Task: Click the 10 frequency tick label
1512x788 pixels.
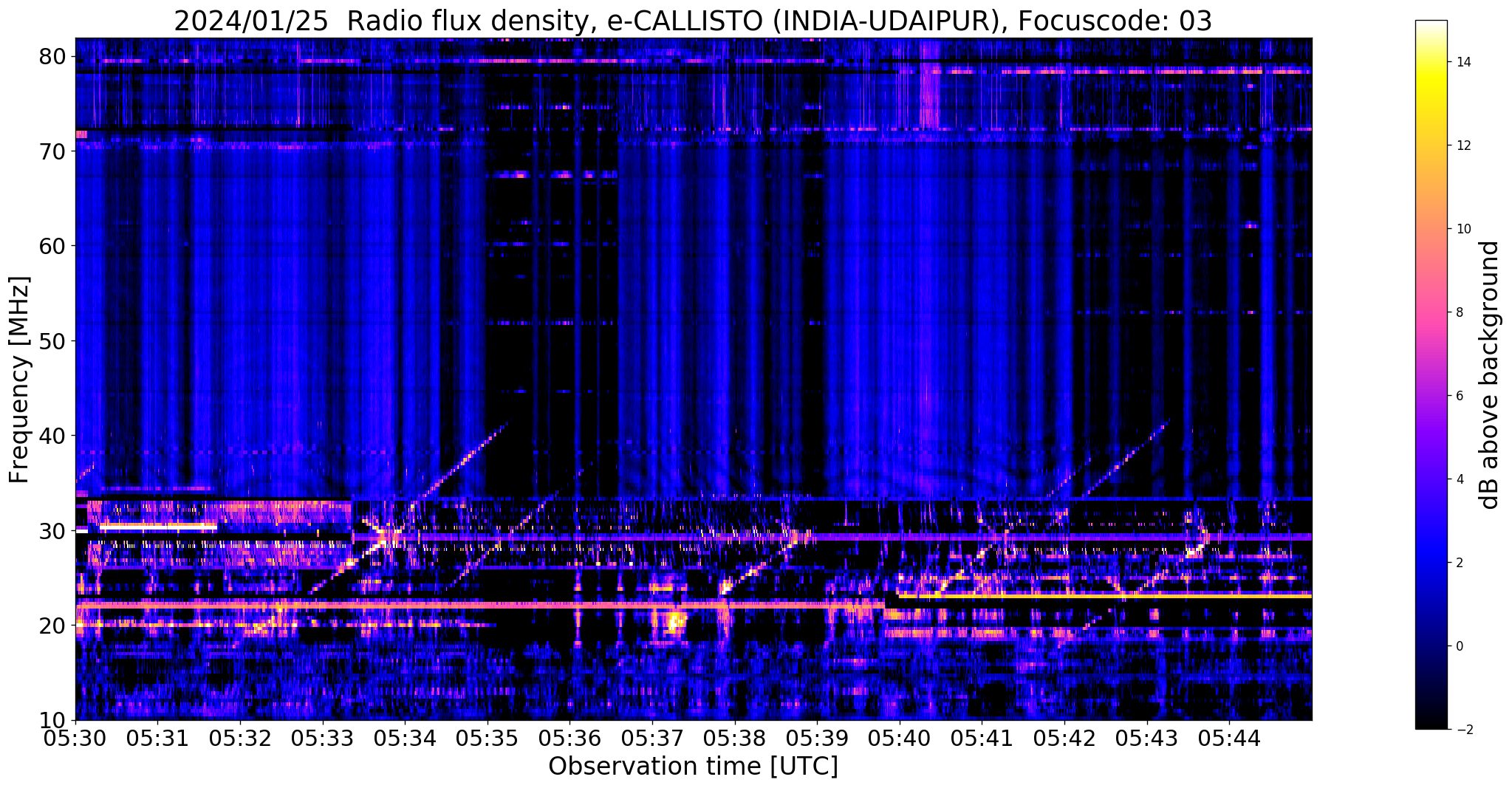Action: coord(53,721)
